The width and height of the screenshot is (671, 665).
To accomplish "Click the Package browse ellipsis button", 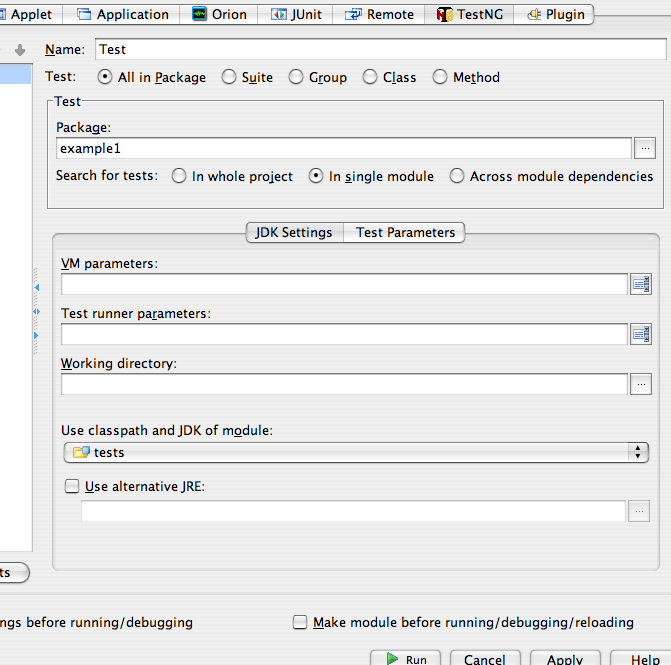I will tap(645, 148).
